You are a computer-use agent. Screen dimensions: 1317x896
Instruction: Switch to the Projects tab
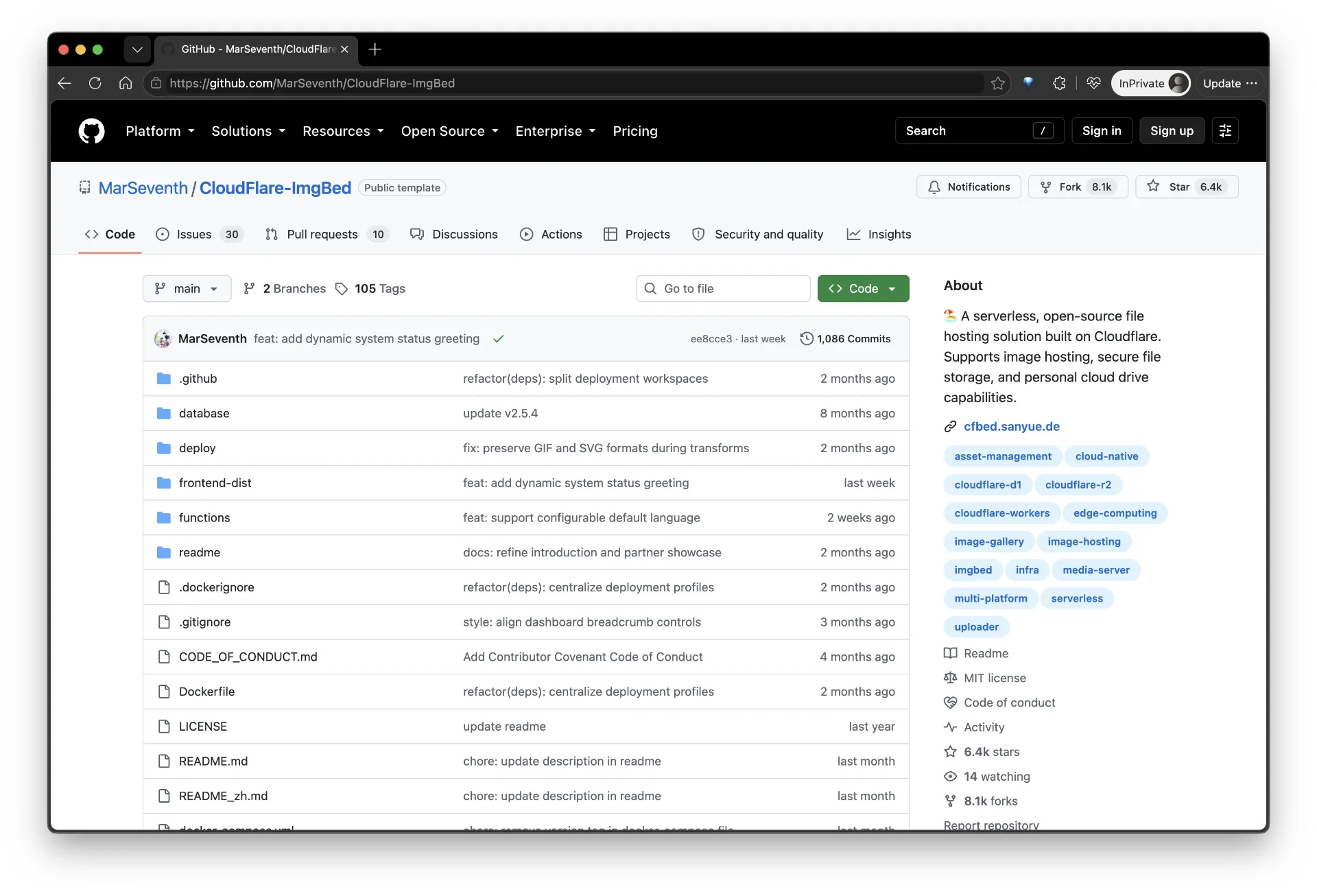click(x=637, y=235)
